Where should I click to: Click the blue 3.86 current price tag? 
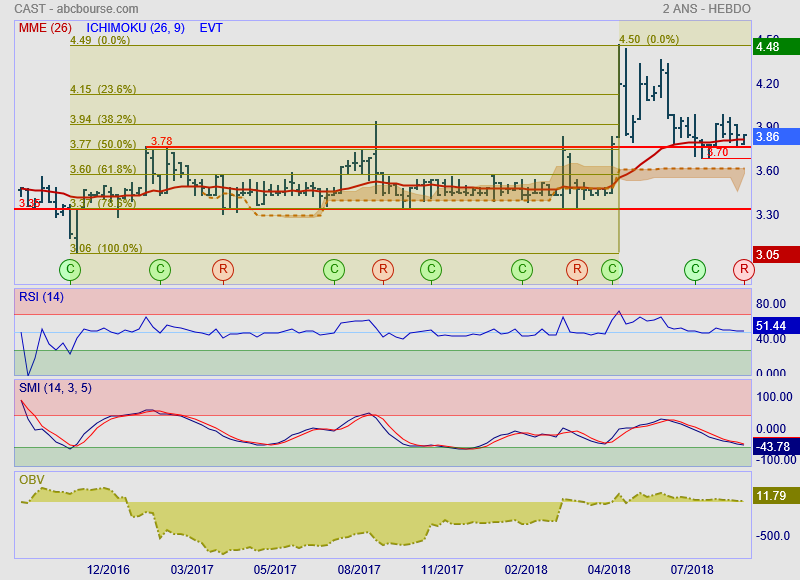point(775,137)
